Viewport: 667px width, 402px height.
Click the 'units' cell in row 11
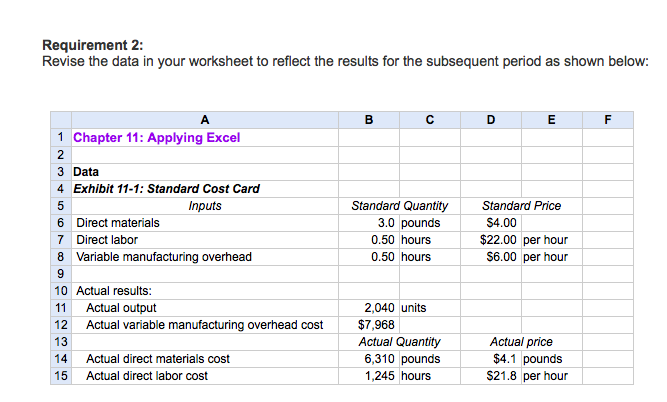(430, 308)
